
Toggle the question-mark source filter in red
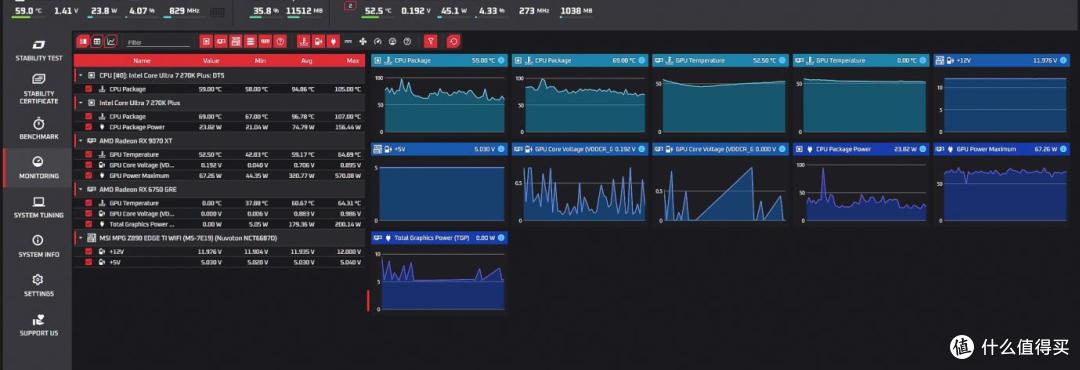point(280,41)
